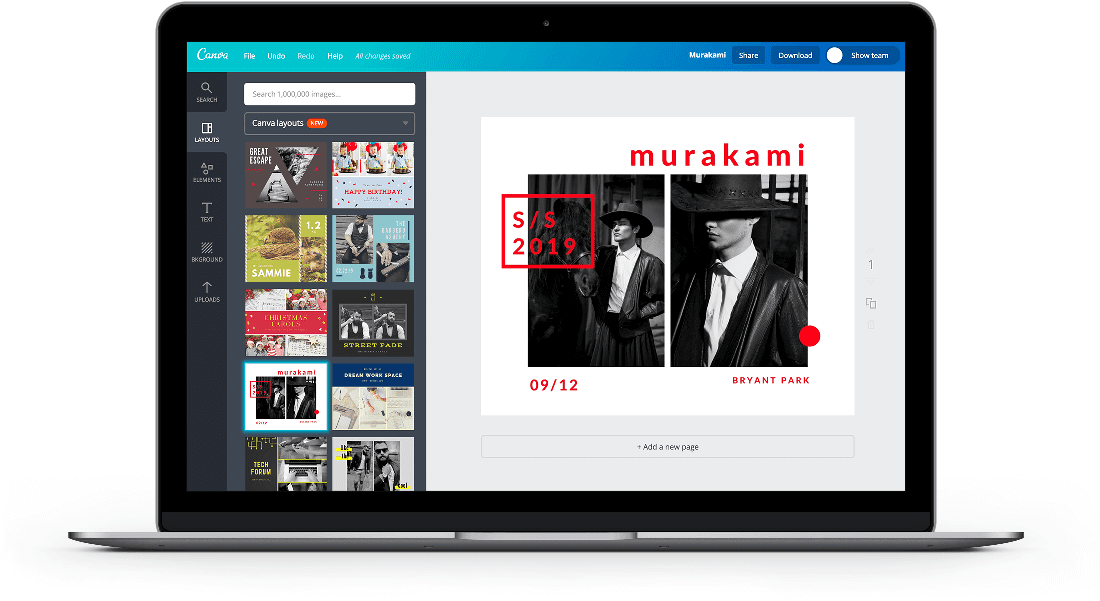Click the up arrow above the page number
The height and width of the screenshot is (601, 1100).
coord(871,249)
